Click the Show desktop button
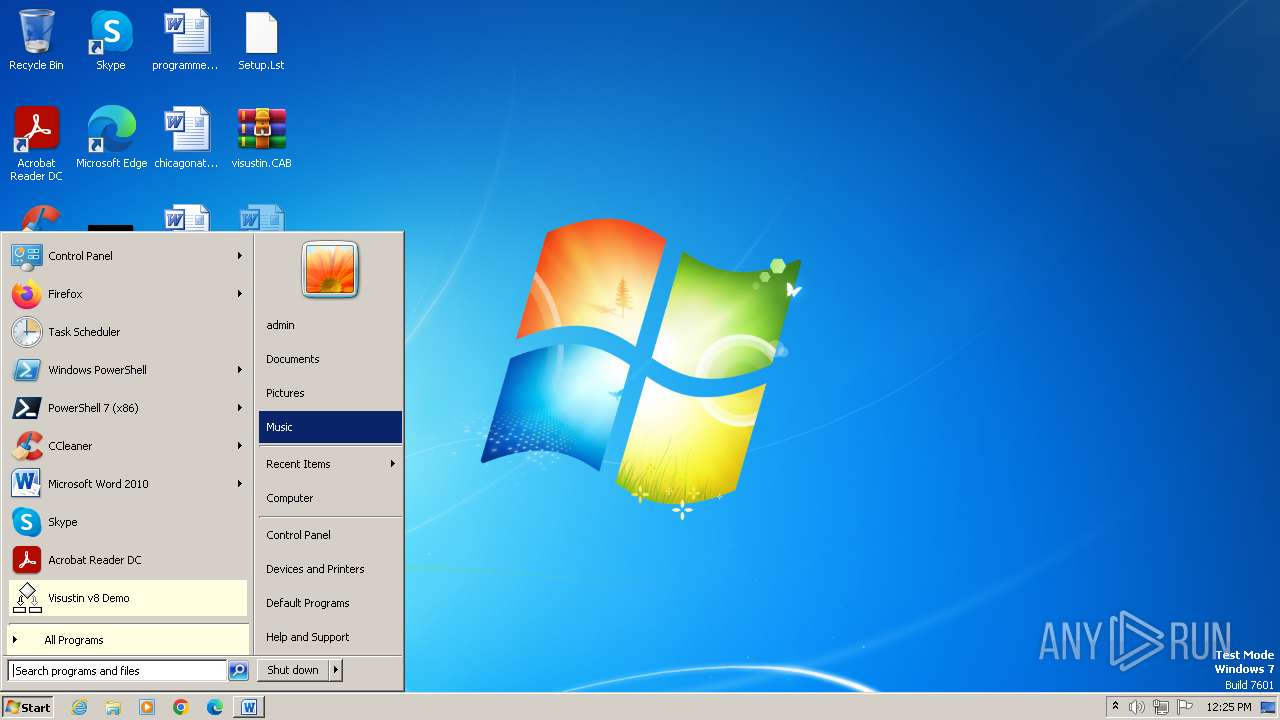This screenshot has width=1280, height=720. click(1268, 707)
